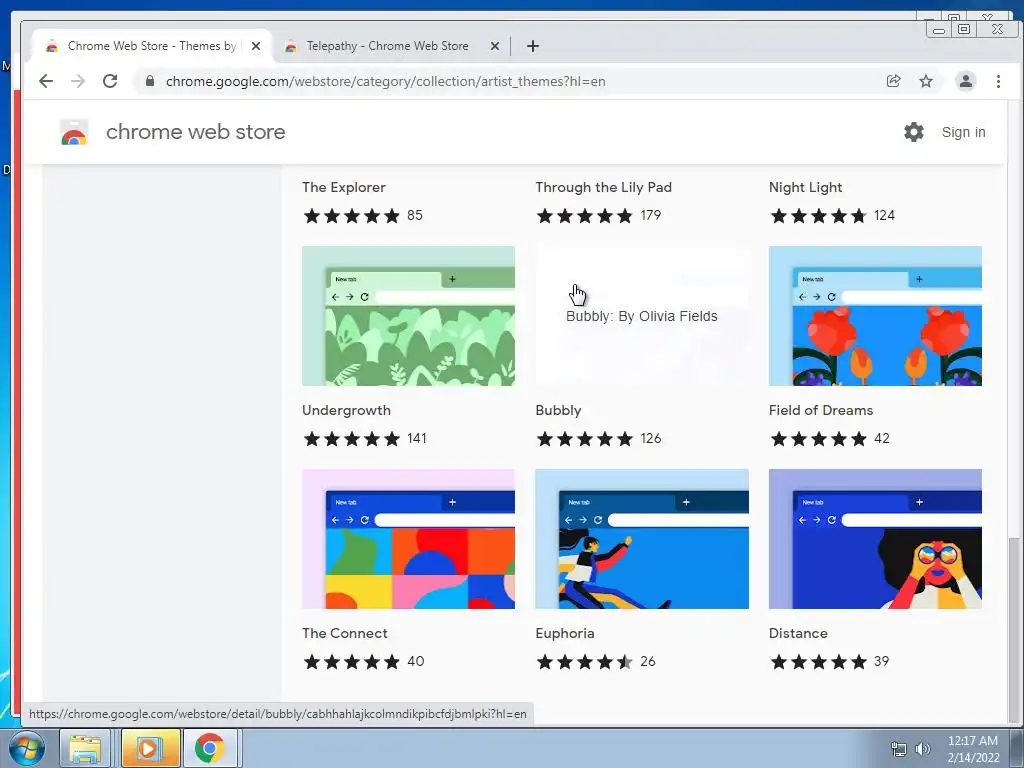This screenshot has height=768, width=1024.
Task: View site information via lock icon
Action: click(x=150, y=81)
